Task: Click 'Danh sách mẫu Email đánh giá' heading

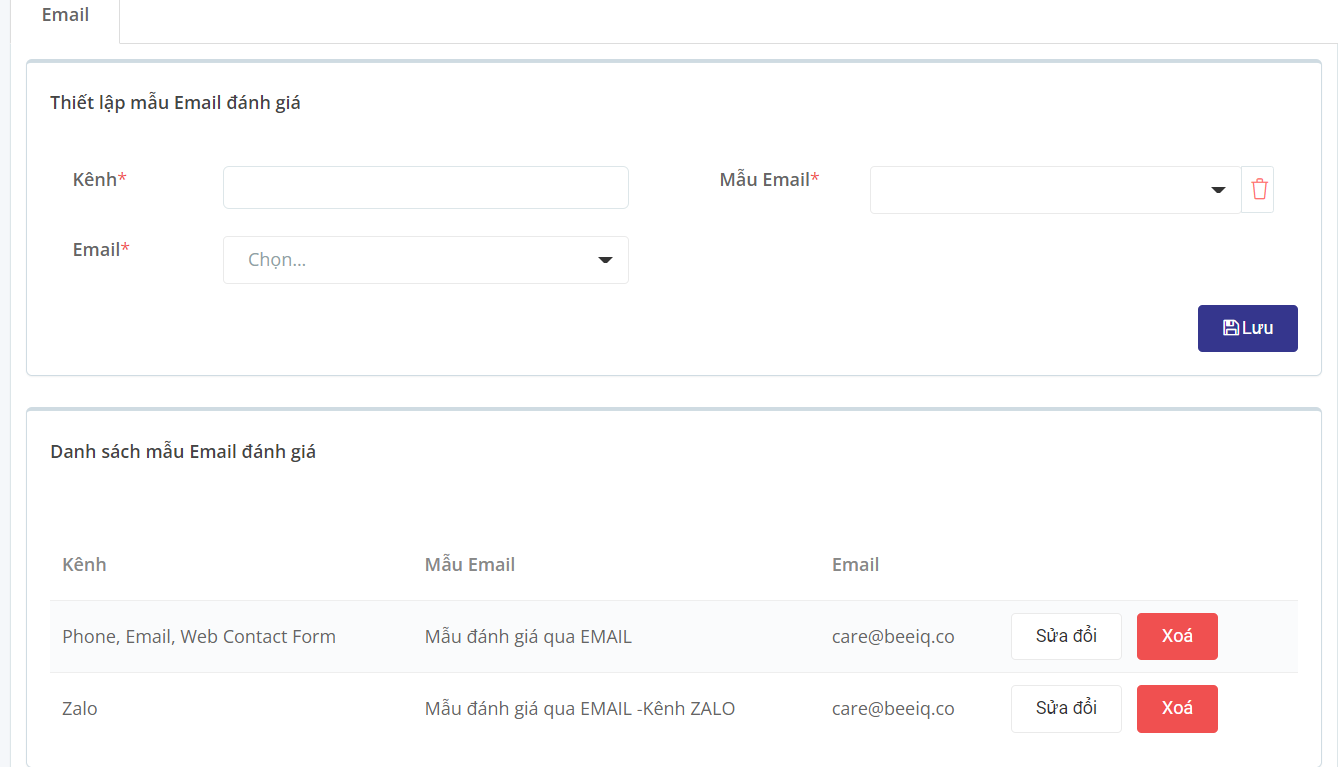Action: coord(183,452)
